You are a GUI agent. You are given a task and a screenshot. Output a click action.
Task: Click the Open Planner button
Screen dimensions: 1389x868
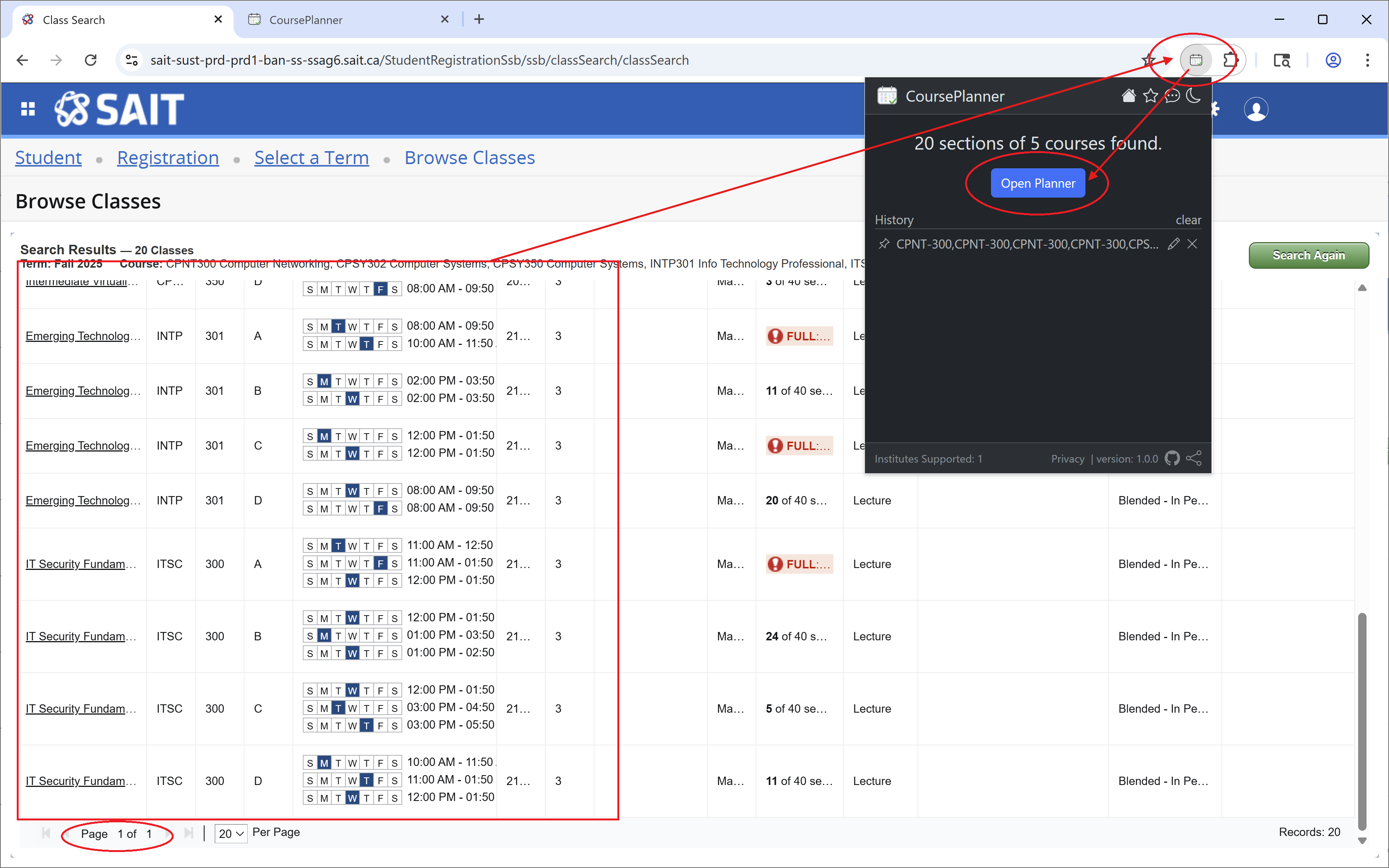pyautogui.click(x=1037, y=183)
